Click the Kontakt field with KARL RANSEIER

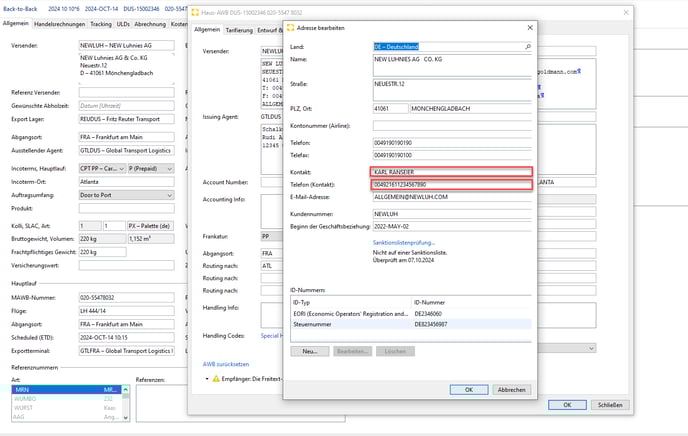point(452,172)
